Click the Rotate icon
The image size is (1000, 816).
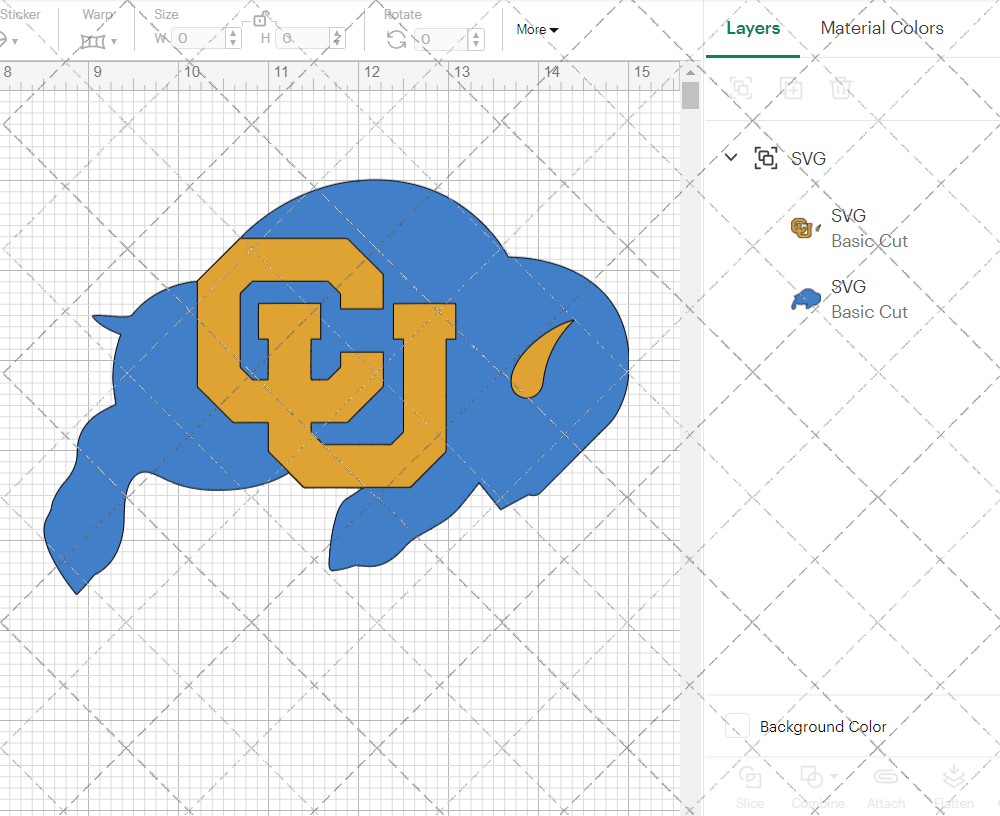396,40
